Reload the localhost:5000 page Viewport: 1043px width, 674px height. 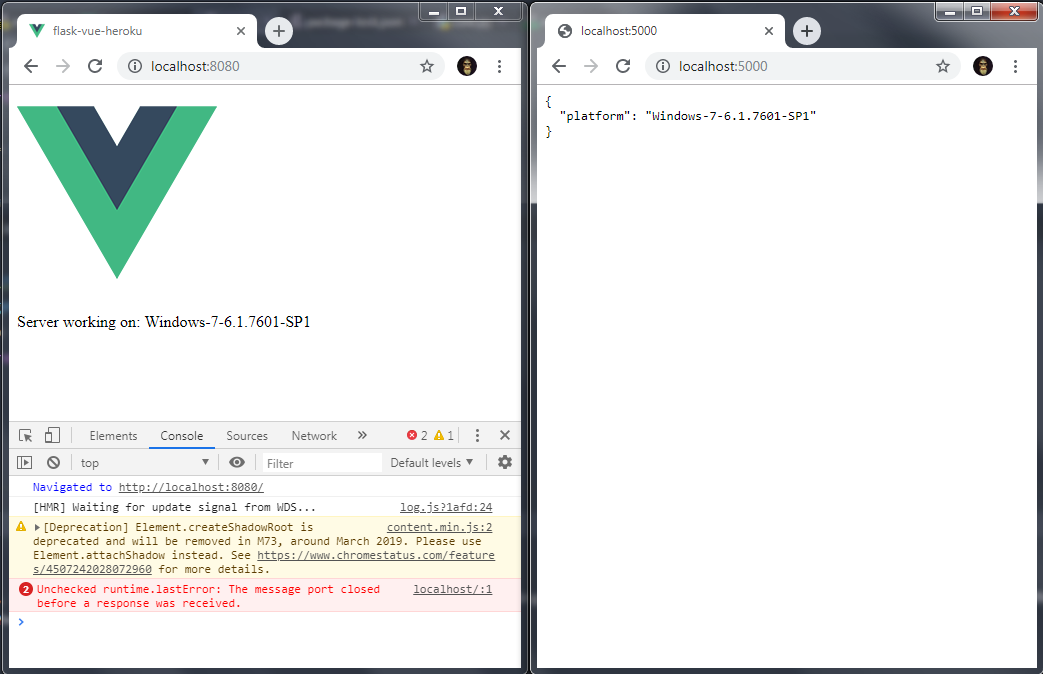point(623,66)
